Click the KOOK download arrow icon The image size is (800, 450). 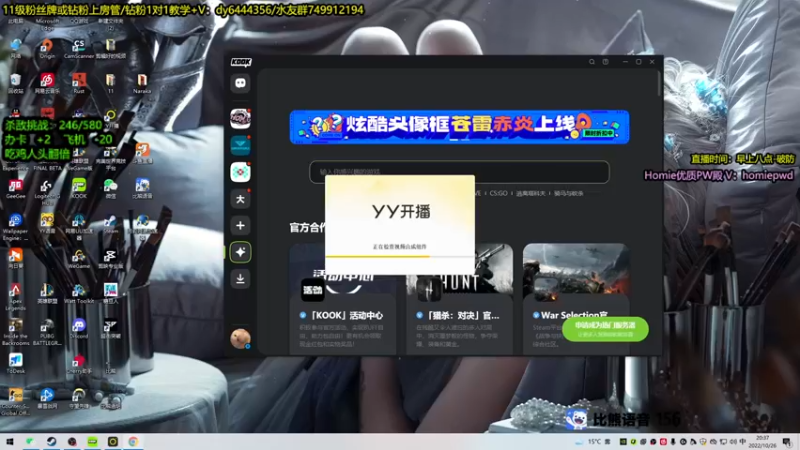[240, 279]
